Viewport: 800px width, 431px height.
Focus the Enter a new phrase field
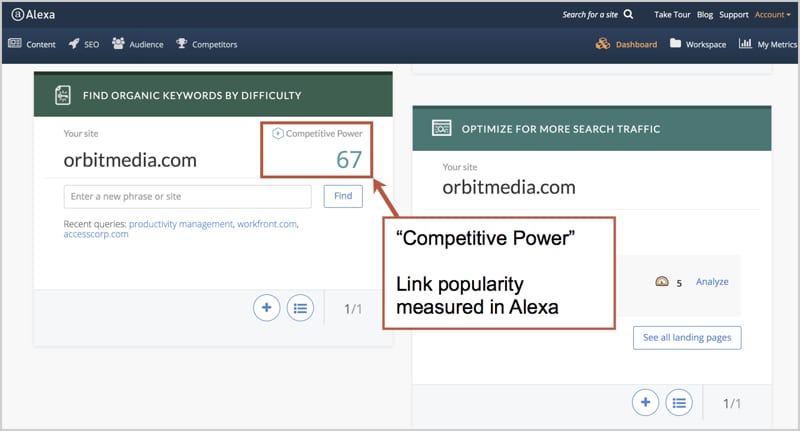(x=187, y=196)
